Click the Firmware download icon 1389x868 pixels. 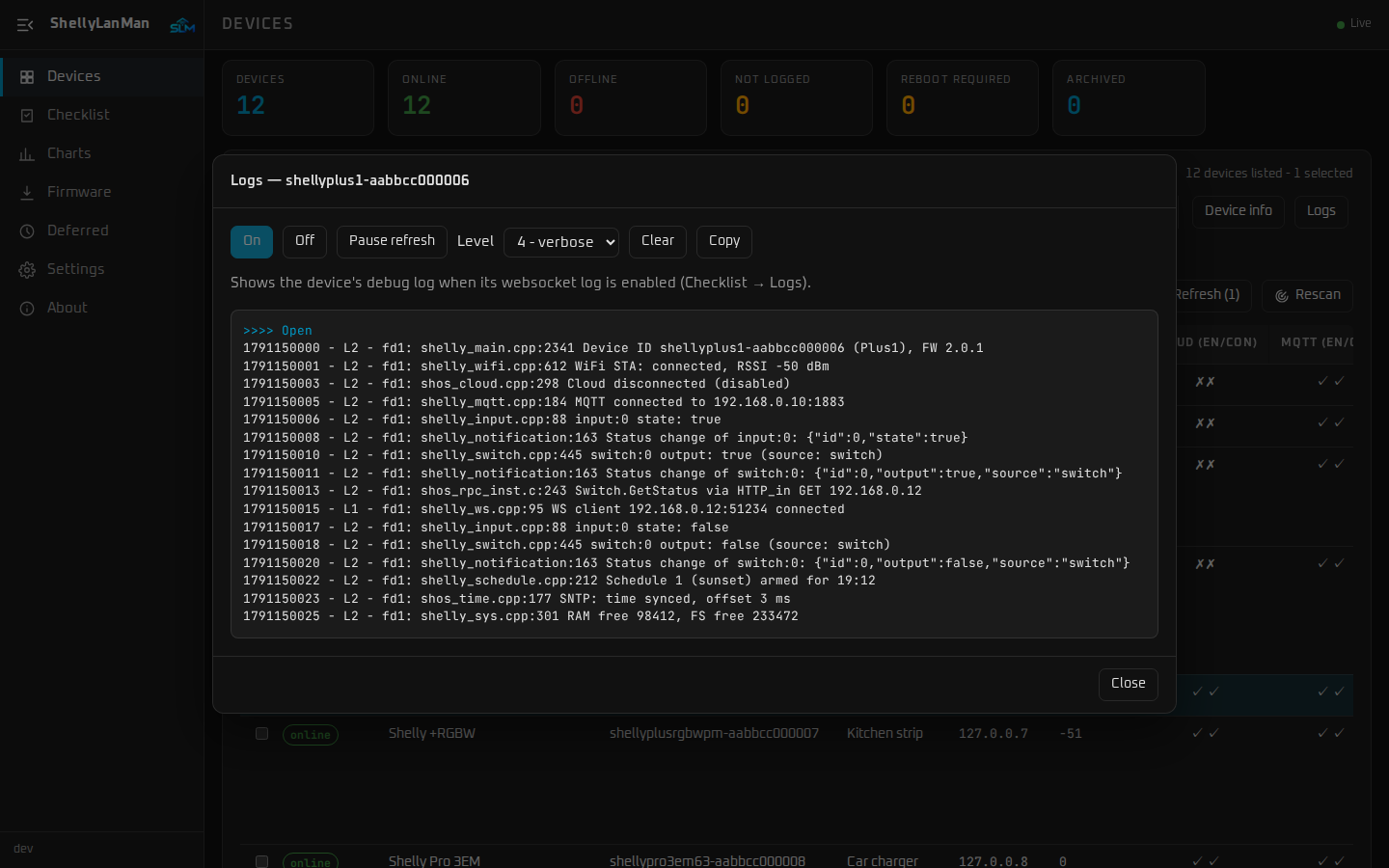[x=27, y=193]
